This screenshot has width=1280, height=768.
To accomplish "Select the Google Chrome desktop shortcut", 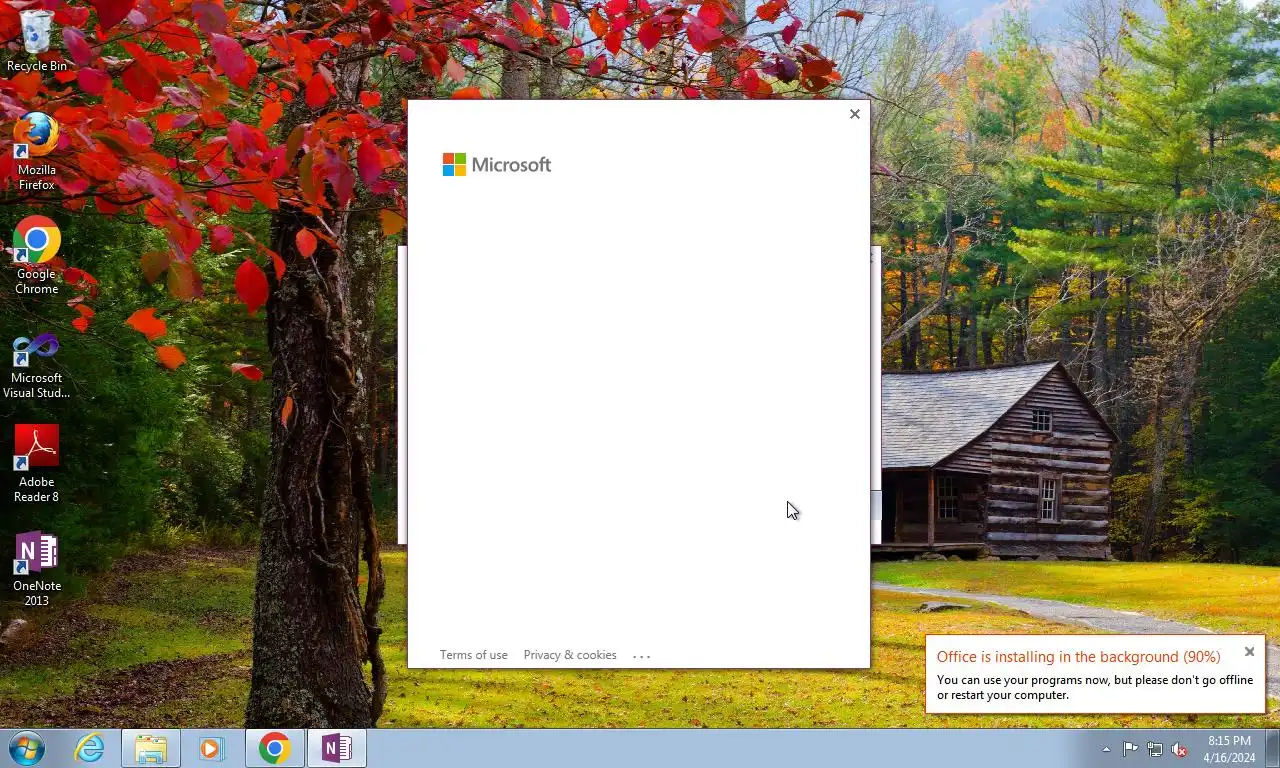I will coord(36,256).
